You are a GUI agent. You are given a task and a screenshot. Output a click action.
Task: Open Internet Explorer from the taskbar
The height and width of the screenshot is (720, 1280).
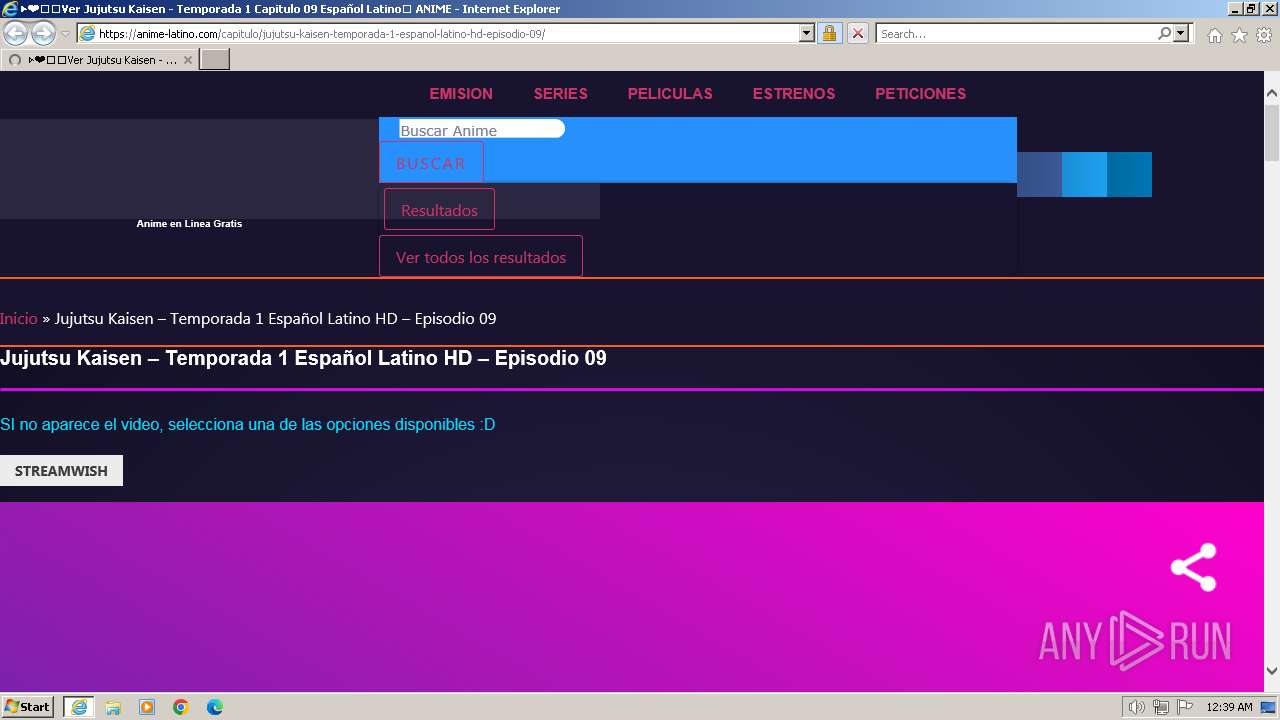pyautogui.click(x=79, y=707)
